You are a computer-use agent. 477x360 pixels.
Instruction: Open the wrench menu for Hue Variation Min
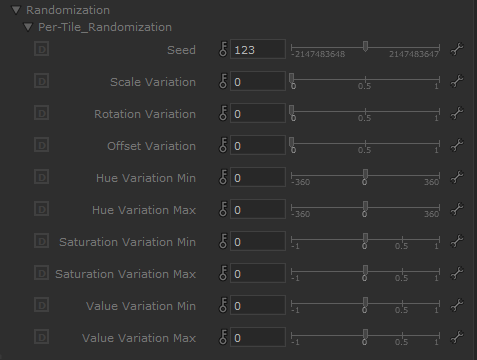(457, 177)
